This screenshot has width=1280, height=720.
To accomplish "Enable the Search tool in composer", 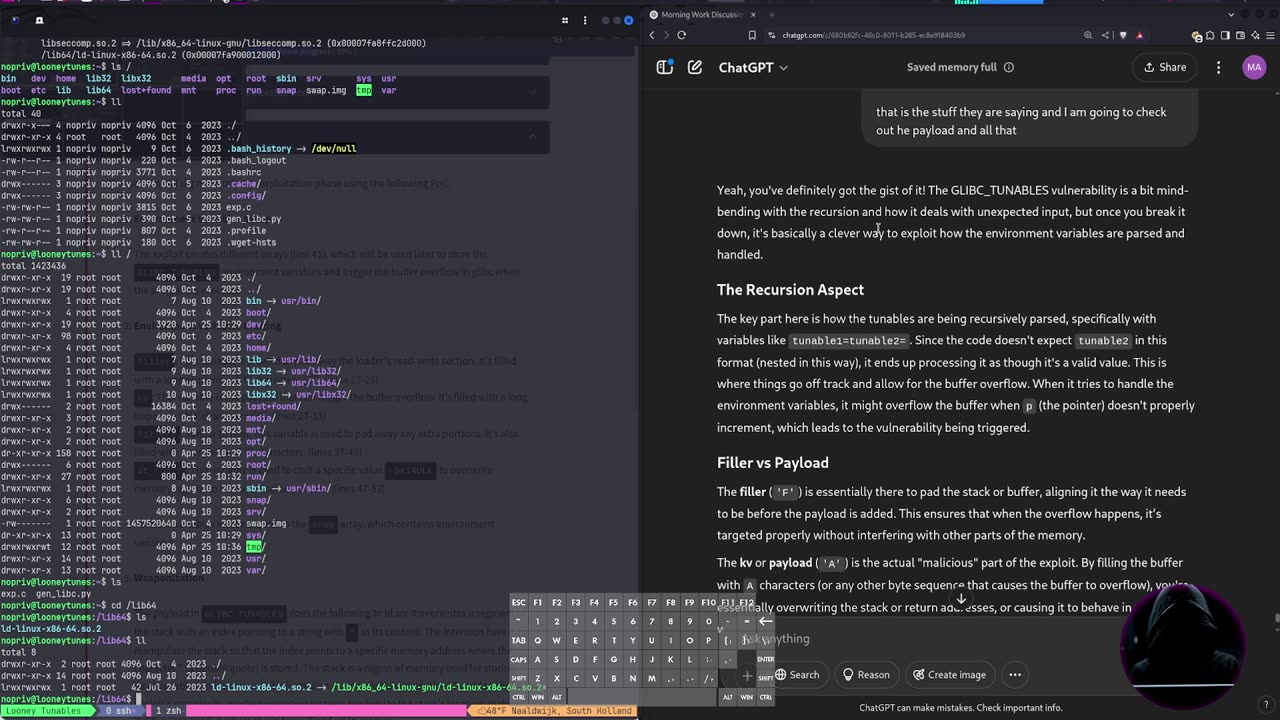I will coord(796,674).
